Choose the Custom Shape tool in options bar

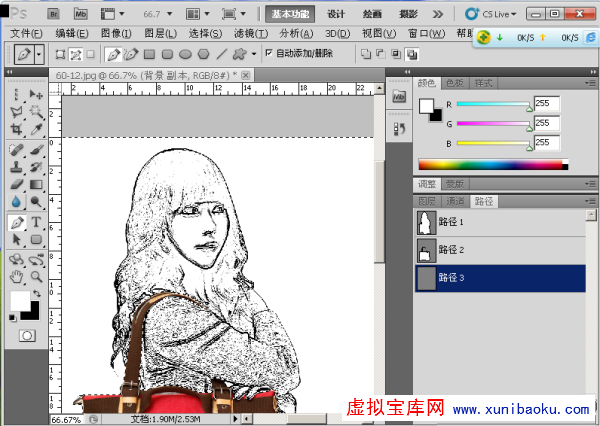(240, 54)
